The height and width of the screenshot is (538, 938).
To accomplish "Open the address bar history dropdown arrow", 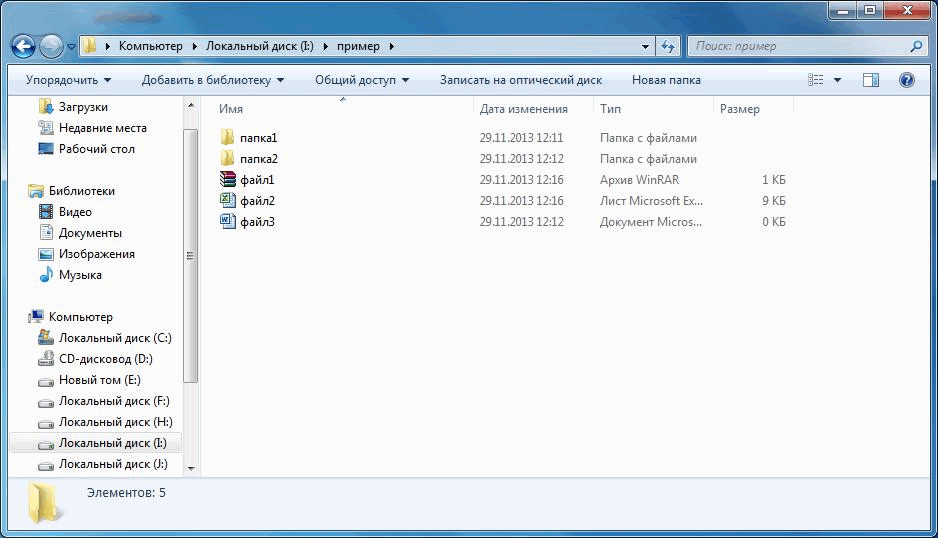I will pos(646,46).
